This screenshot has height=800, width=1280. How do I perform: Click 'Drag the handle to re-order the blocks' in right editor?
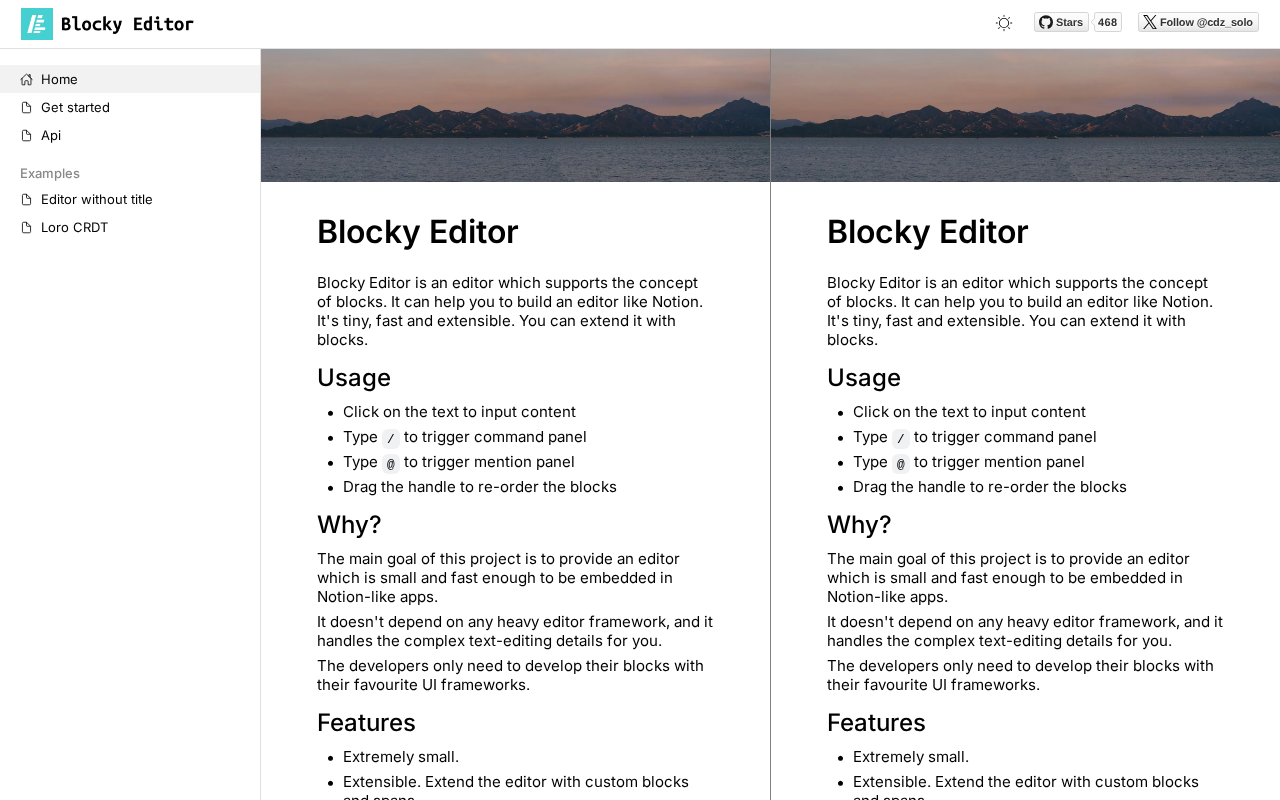pyautogui.click(x=990, y=487)
